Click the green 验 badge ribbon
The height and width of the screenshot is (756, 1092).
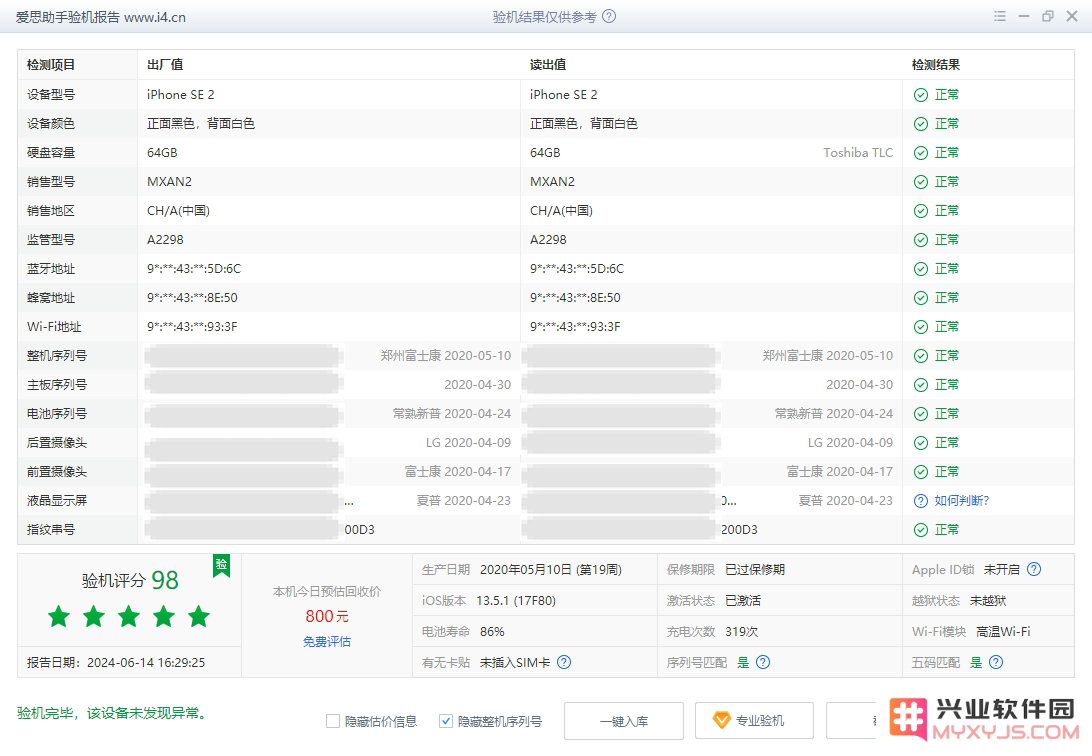coord(221,565)
